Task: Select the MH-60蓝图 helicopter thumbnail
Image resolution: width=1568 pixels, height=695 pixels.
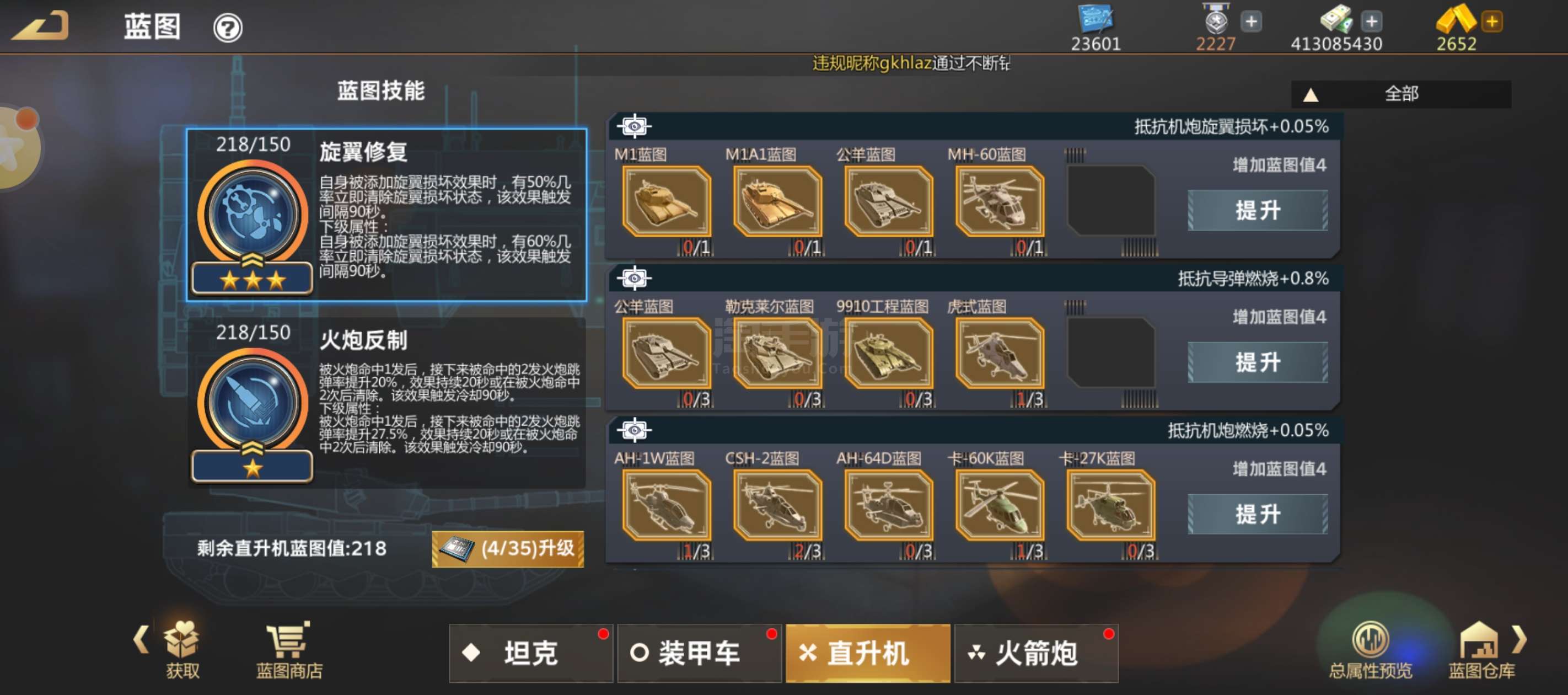Action: coord(1000,202)
